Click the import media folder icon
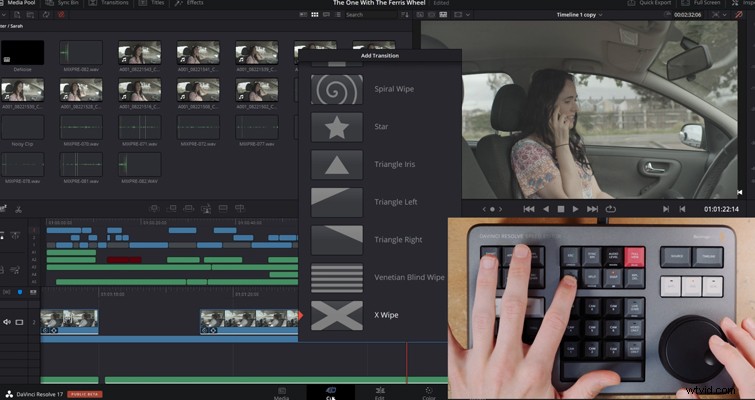Screen dimensions: 755x400 [31, 15]
